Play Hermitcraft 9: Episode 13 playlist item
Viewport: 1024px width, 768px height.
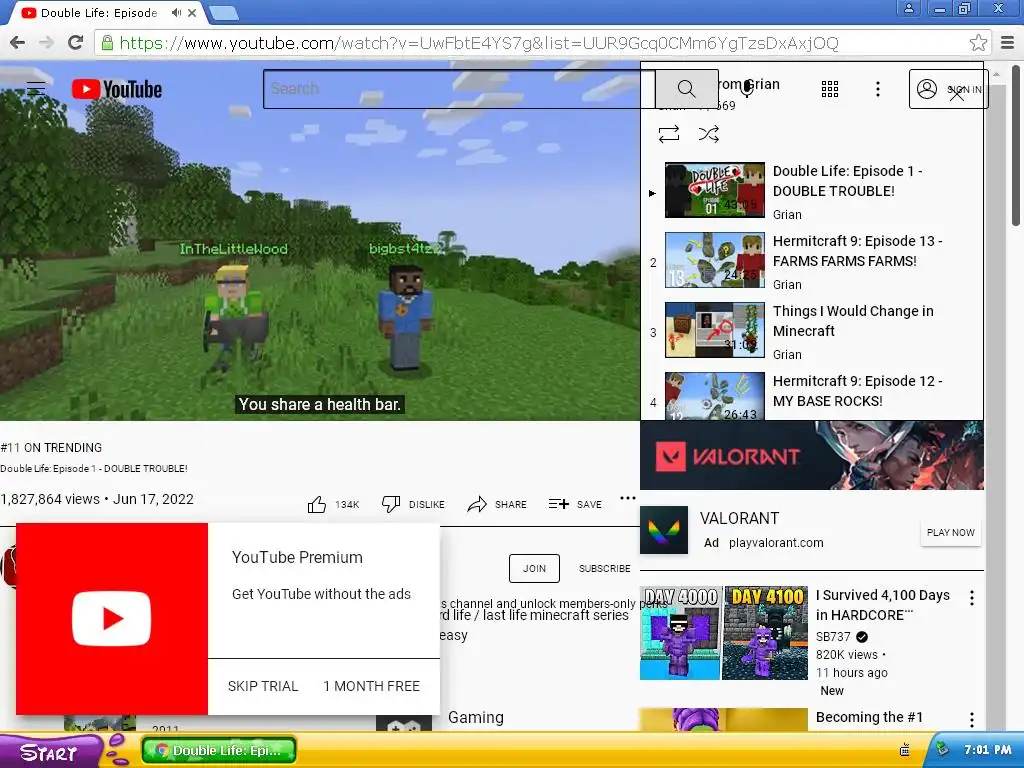[812, 261]
